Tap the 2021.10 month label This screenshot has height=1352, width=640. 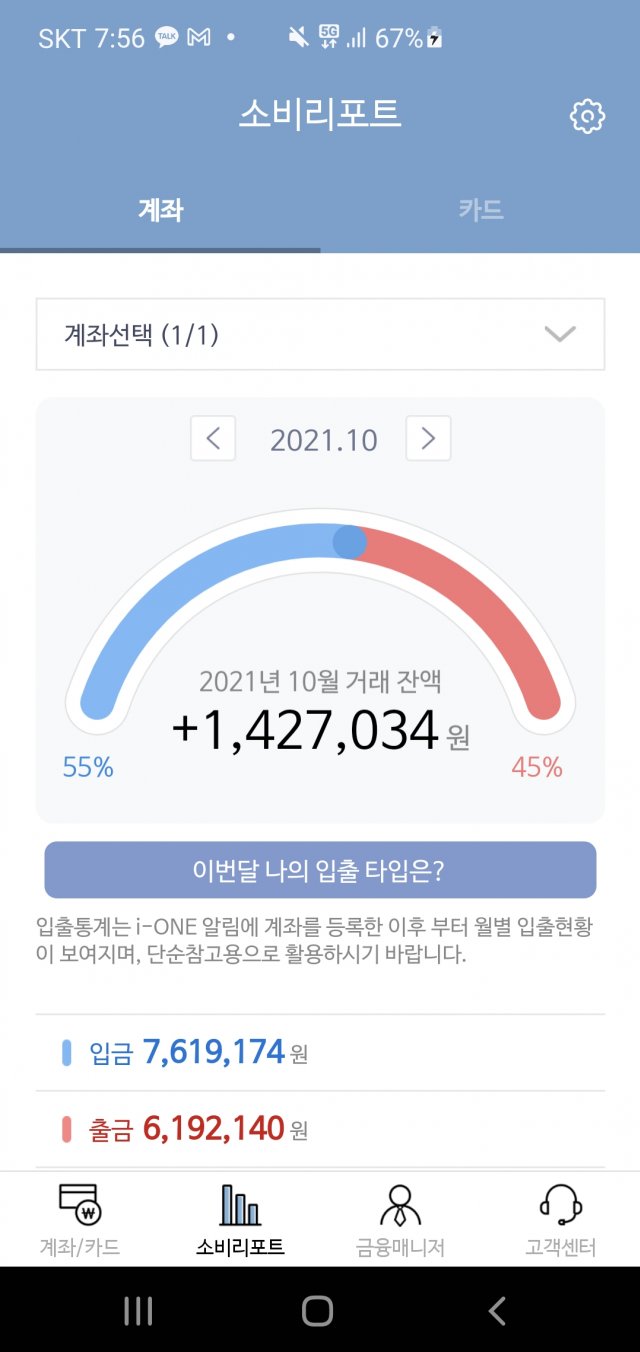coord(324,440)
